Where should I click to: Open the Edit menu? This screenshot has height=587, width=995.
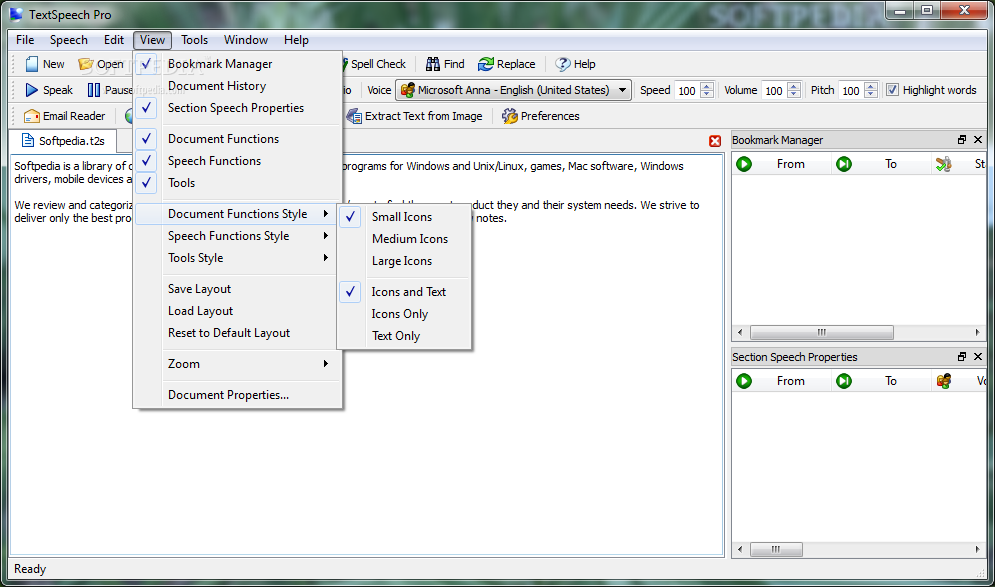pyautogui.click(x=114, y=40)
